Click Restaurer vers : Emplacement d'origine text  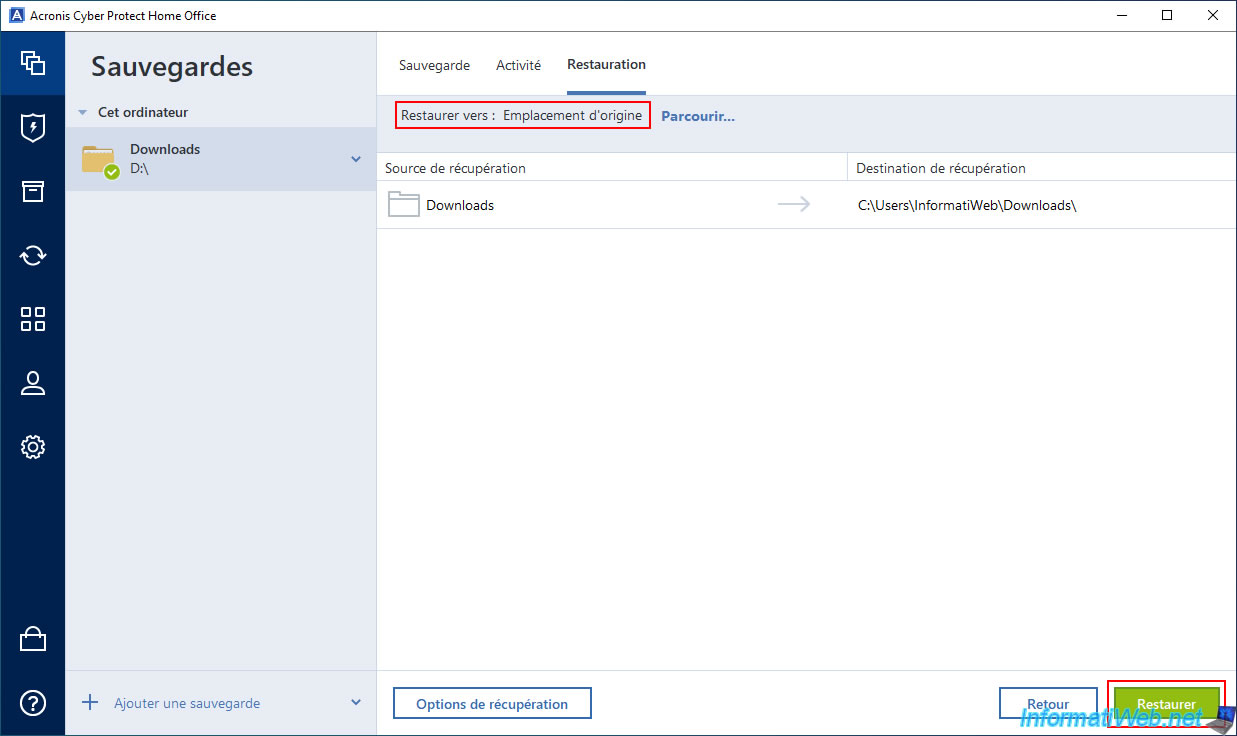(522, 115)
